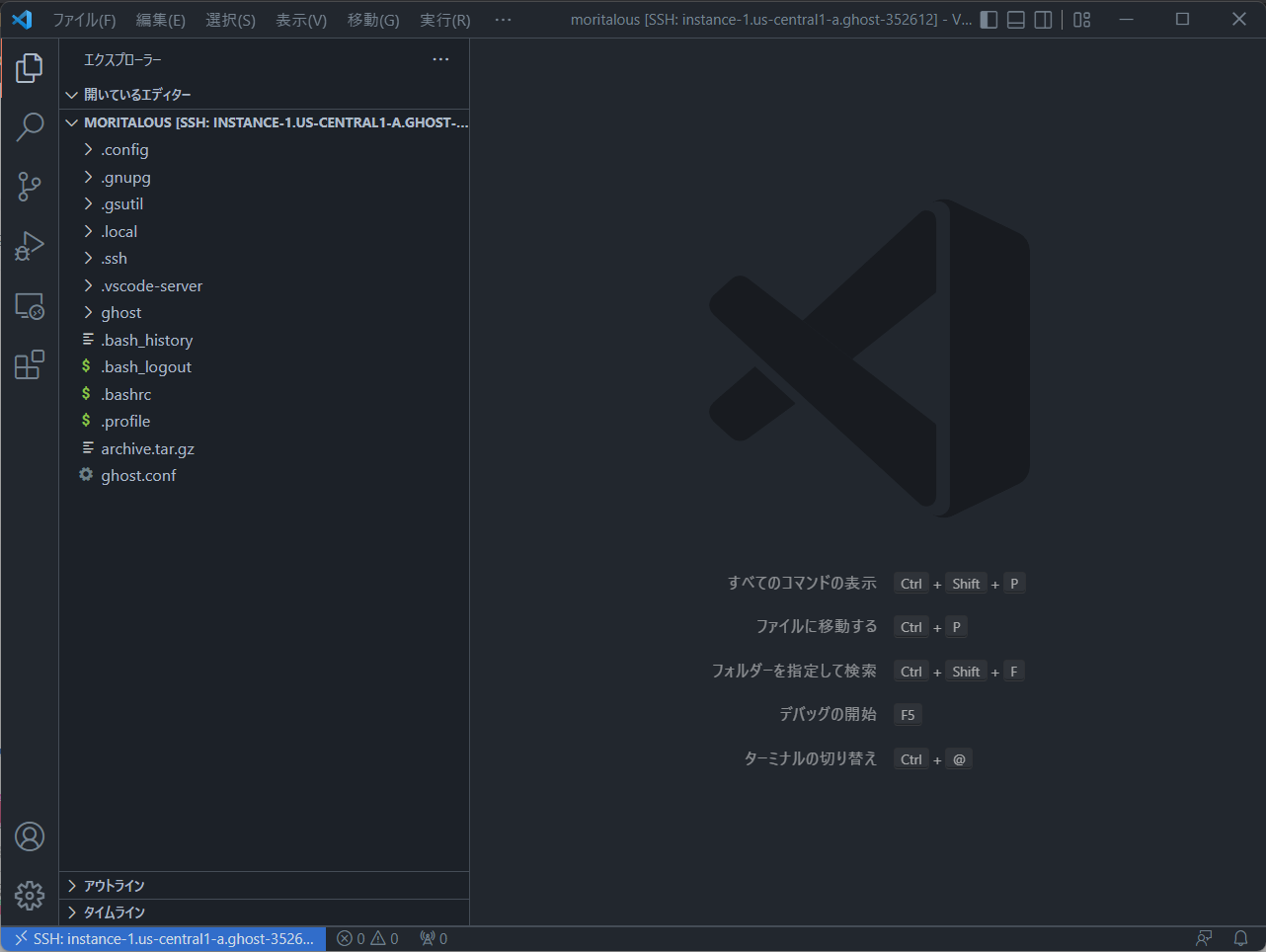Open the Search view in activity bar
Screen dimensions: 1266x952
(30, 126)
